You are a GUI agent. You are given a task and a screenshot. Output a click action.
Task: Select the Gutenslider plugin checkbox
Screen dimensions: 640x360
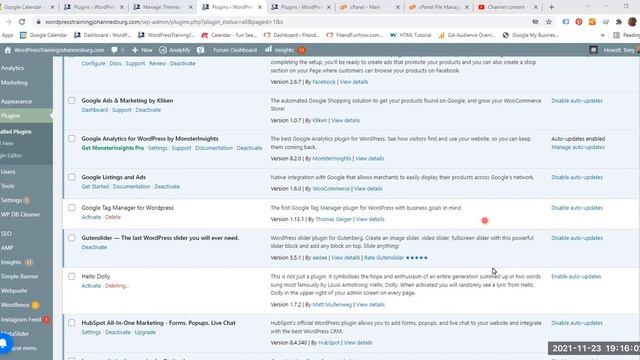(x=72, y=238)
